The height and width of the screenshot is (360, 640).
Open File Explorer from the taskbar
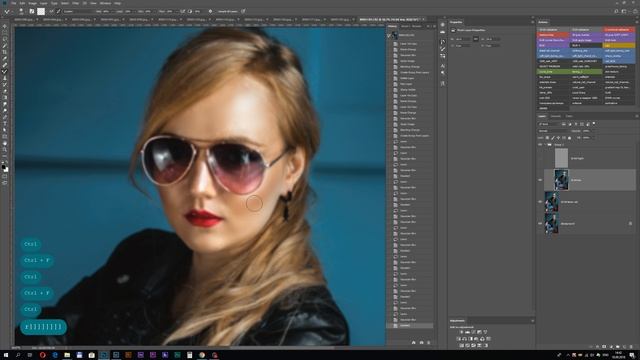67,355
